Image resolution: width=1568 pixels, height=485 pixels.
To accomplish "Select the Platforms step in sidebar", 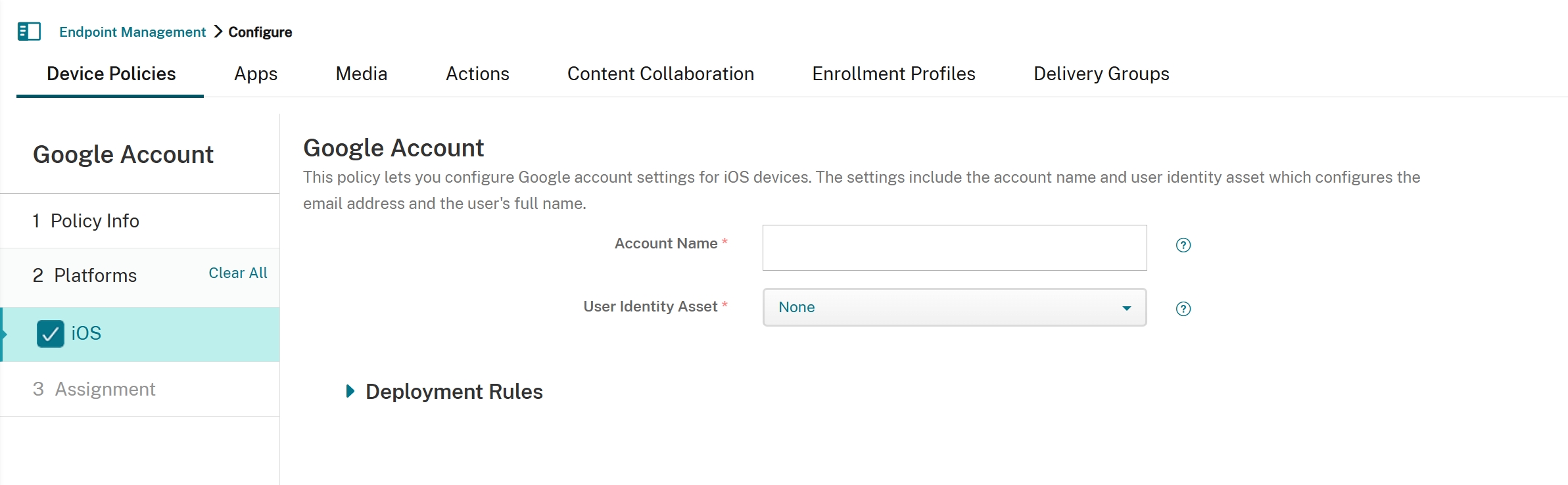I will pos(95,275).
